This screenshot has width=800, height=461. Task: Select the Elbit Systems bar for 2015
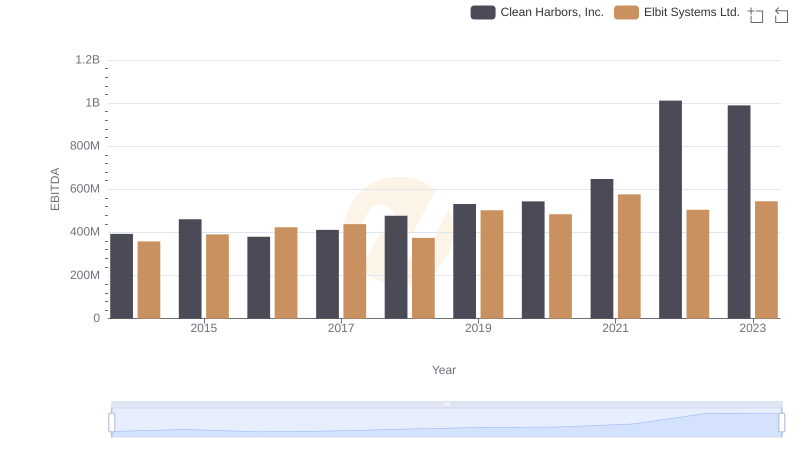tap(217, 276)
